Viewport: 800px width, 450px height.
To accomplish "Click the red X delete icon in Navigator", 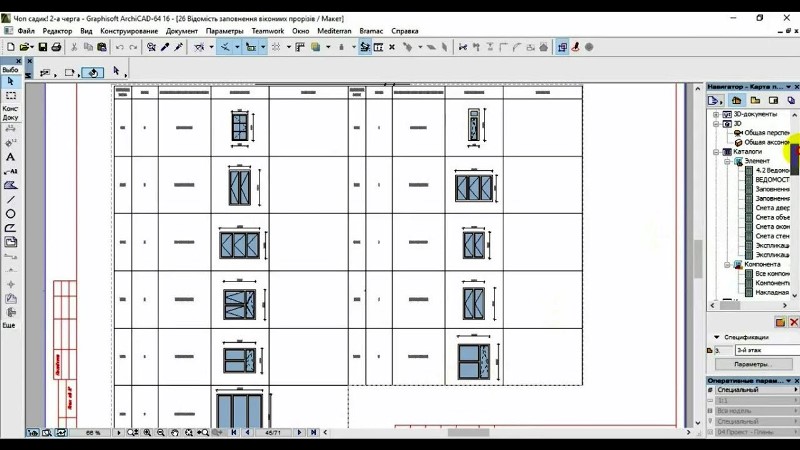I will [794, 322].
